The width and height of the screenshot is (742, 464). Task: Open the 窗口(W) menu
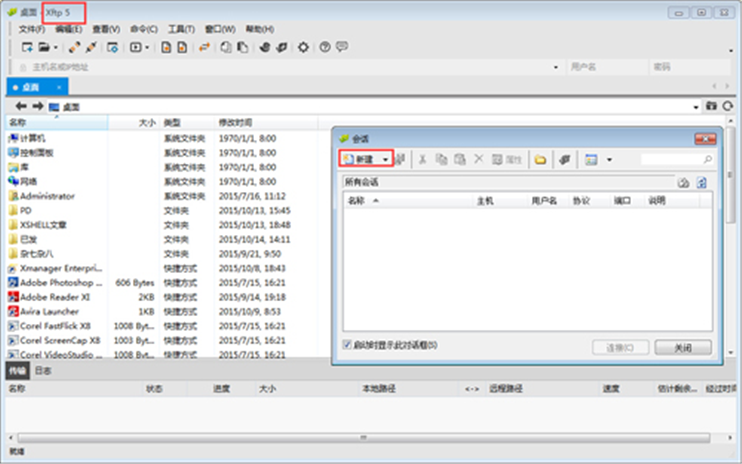click(220, 29)
